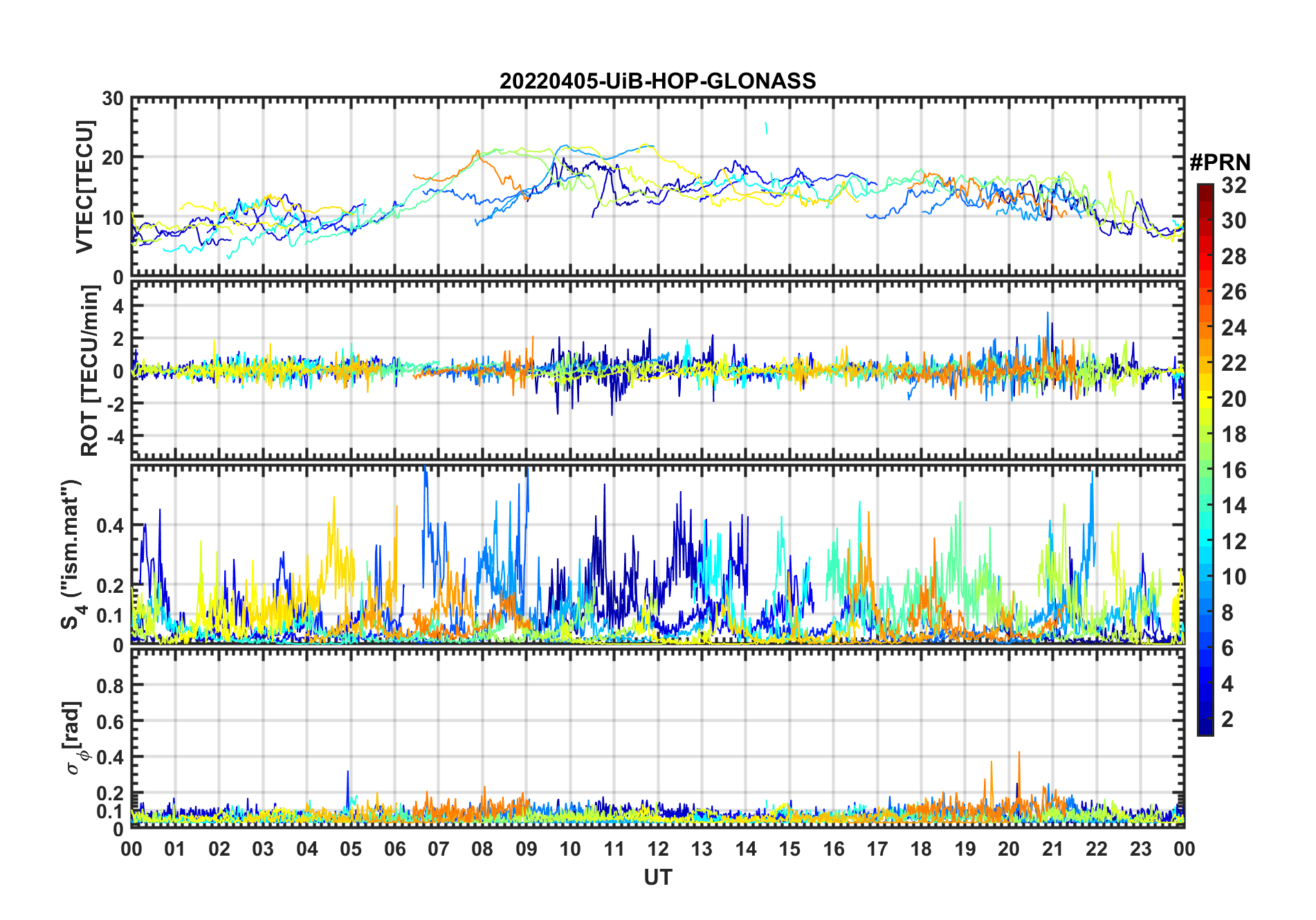Pick UT hour tick label "19"
This screenshot has height=920, width=1316.
coord(965,849)
